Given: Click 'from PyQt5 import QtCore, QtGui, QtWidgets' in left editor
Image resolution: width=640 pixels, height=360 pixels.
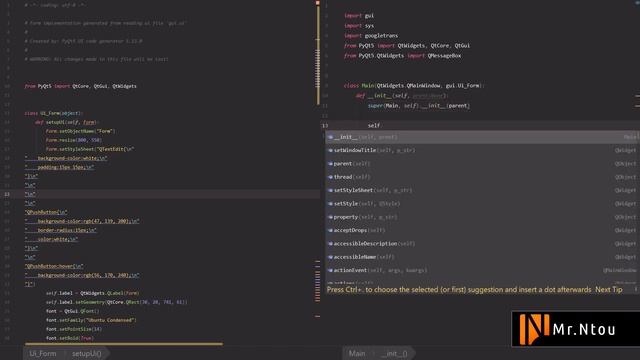Looking at the screenshot, I should point(80,86).
